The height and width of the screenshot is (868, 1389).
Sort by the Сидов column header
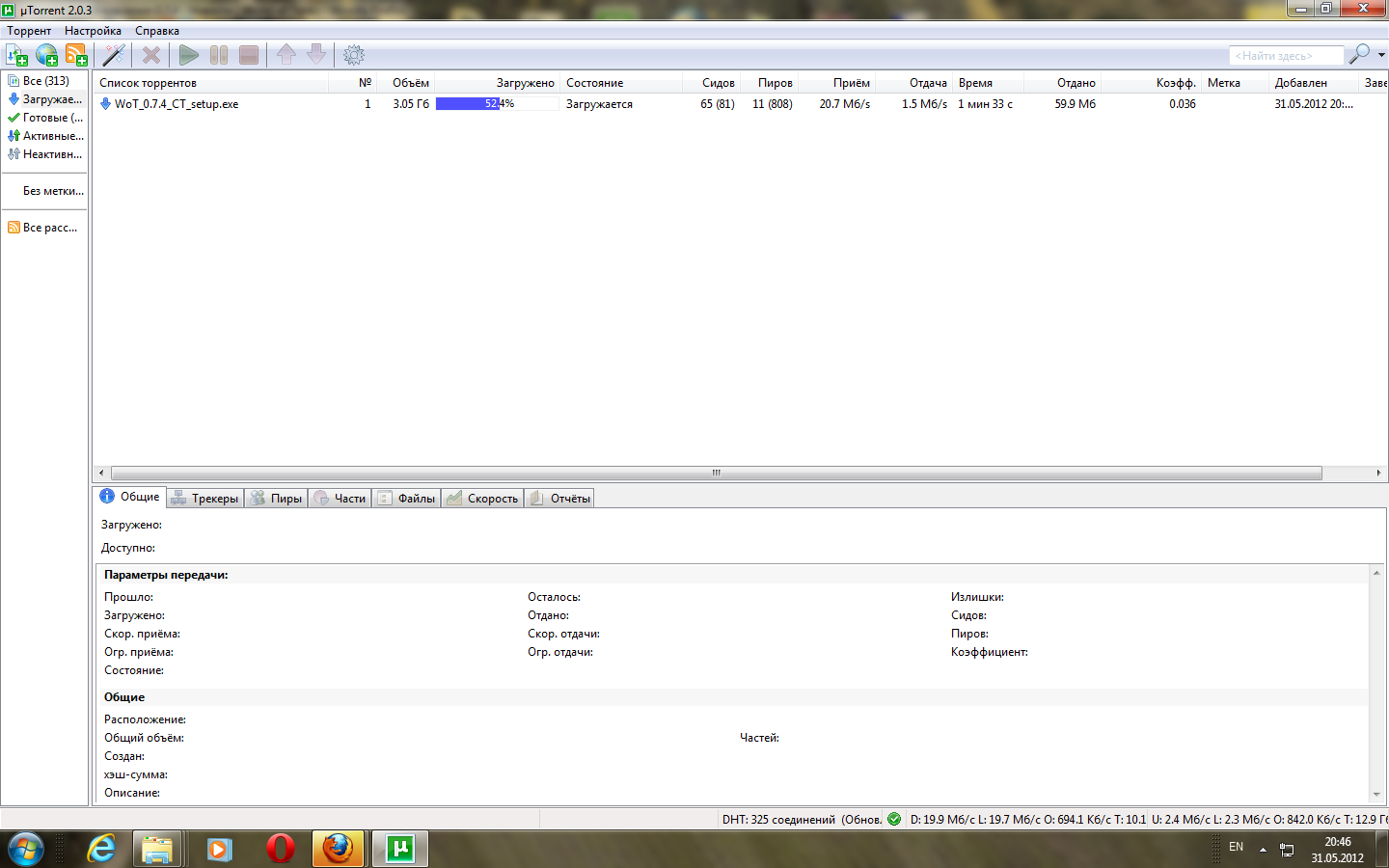point(712,83)
